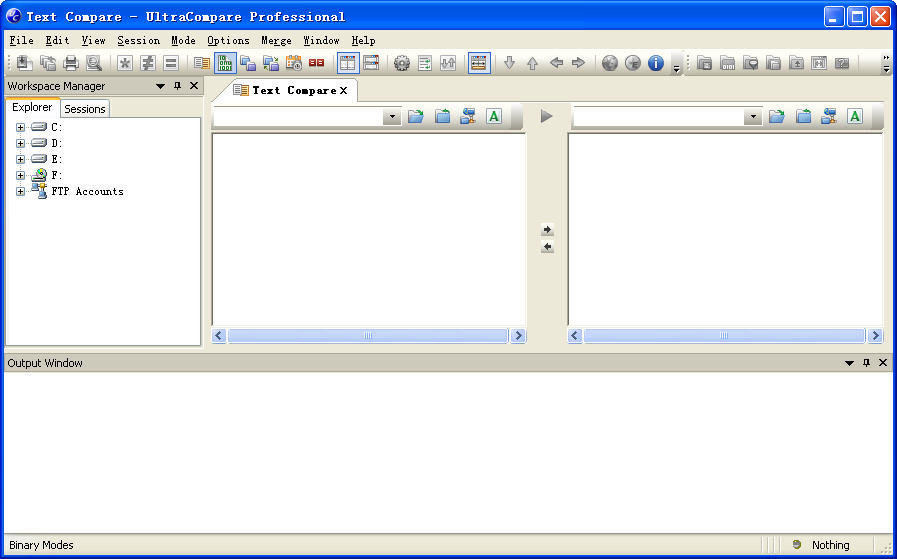
Task: Toggle show all lines asterisk button
Action: [125, 63]
